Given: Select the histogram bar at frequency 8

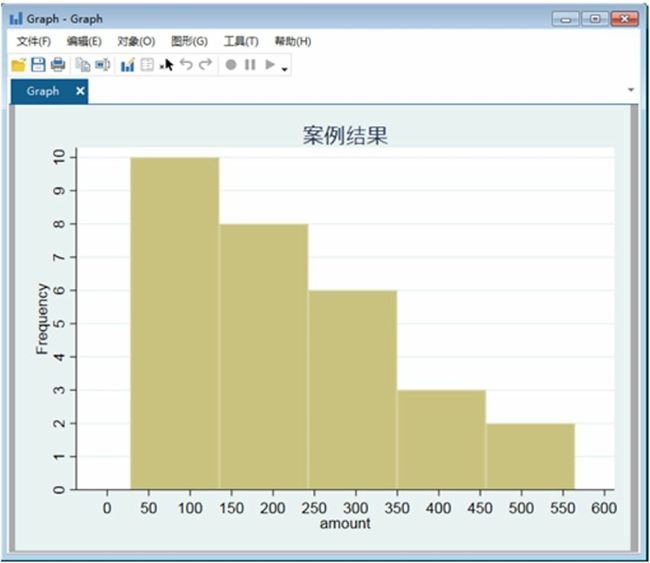Looking at the screenshot, I should point(264,357).
